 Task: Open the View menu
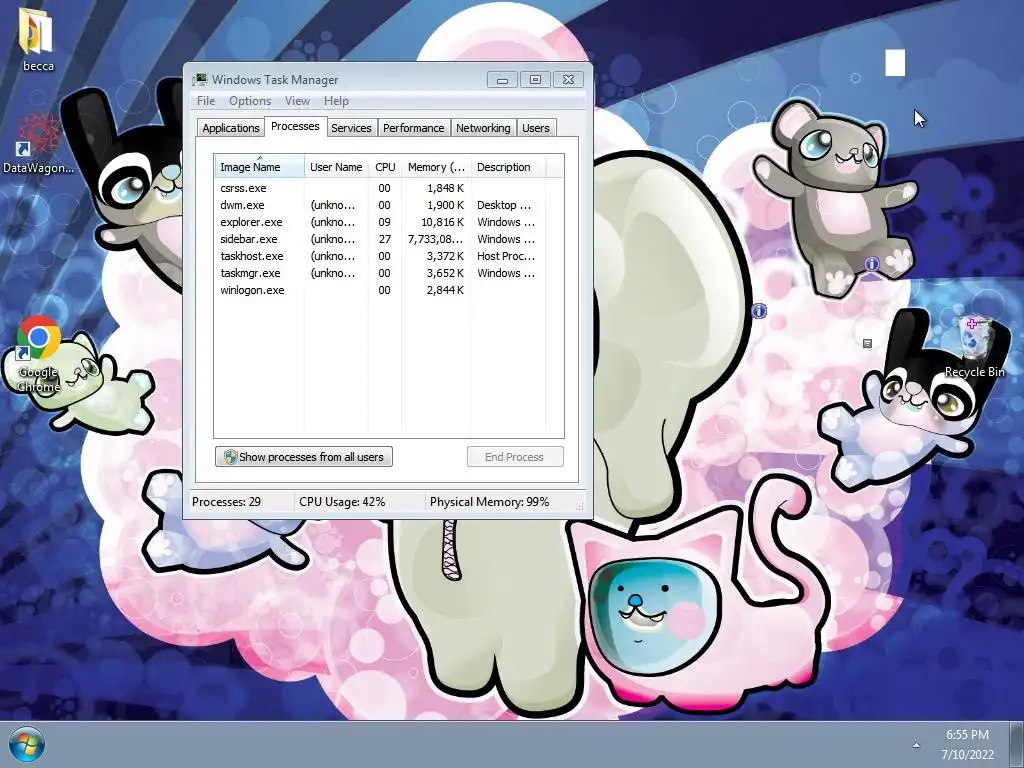297,101
